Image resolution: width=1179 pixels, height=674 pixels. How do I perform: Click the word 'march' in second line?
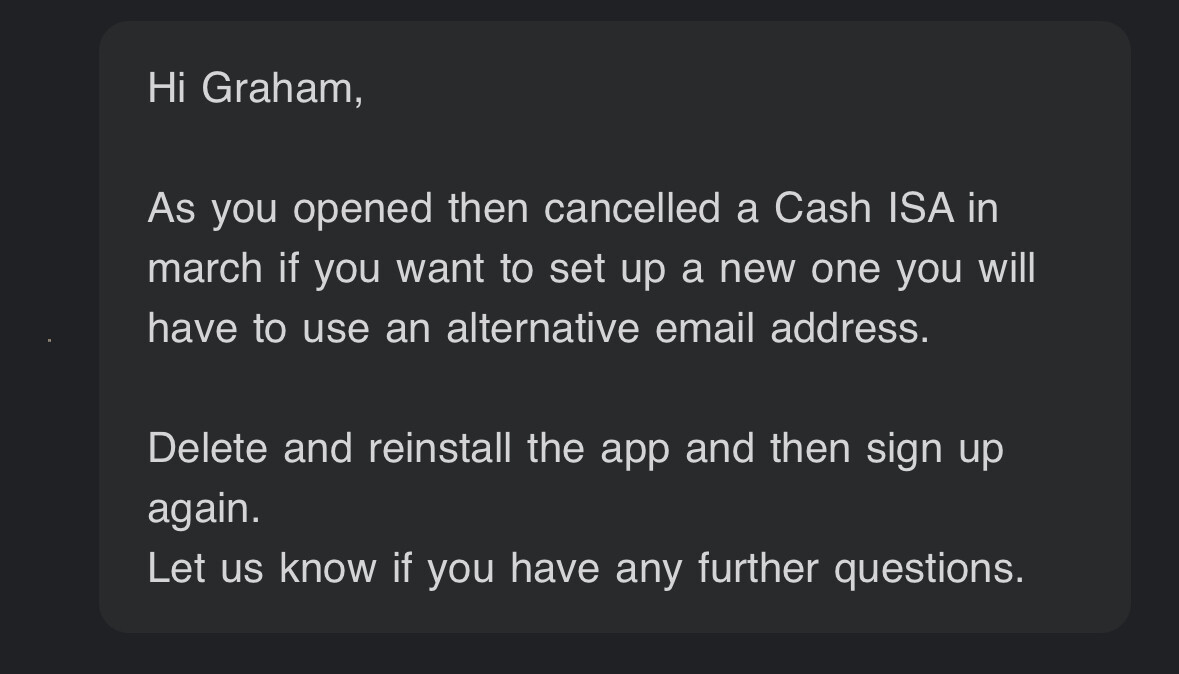coord(205,269)
